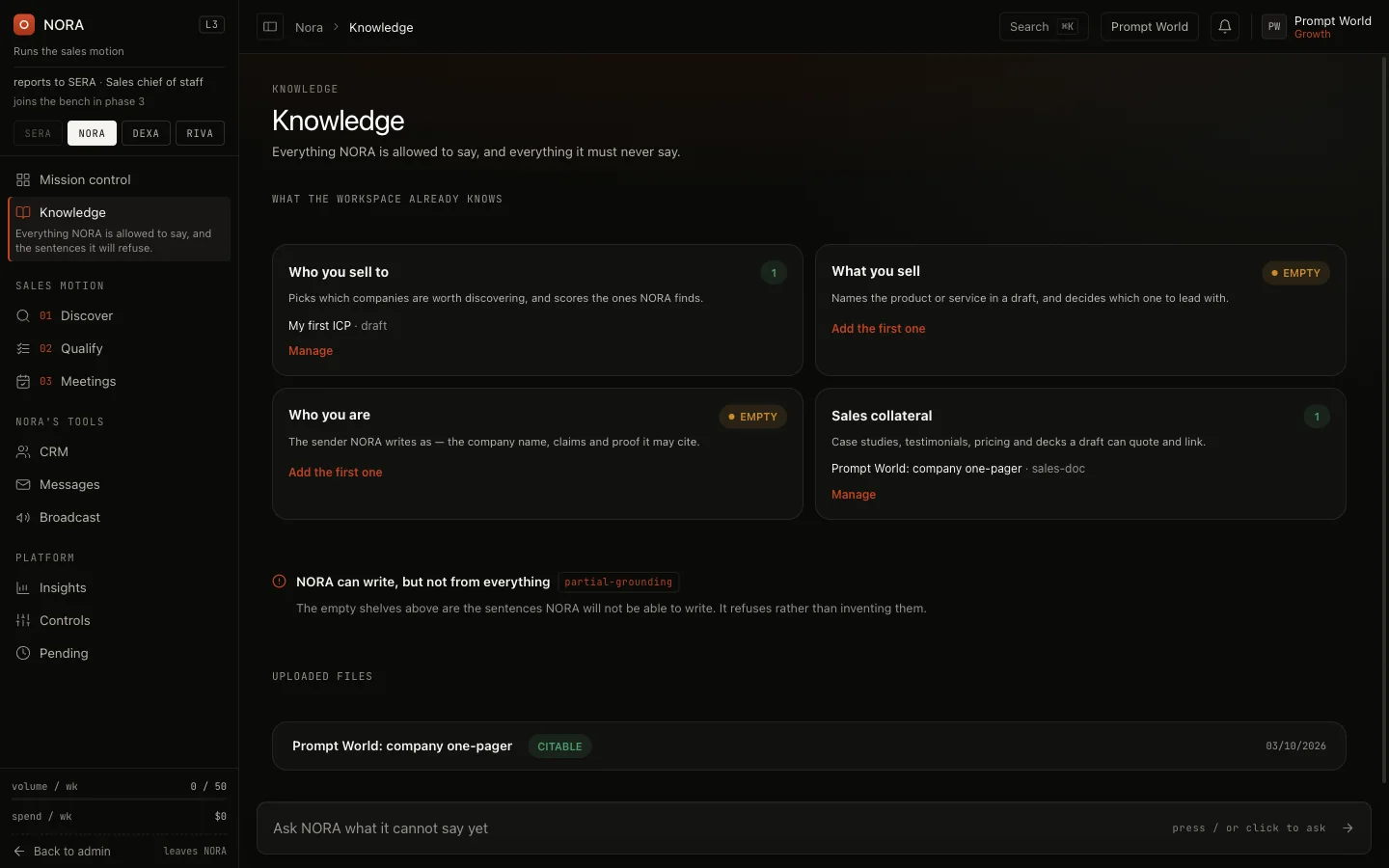Screen dimensions: 1389x868
Task: Select the NORA agent tab
Action: [x=92, y=133]
